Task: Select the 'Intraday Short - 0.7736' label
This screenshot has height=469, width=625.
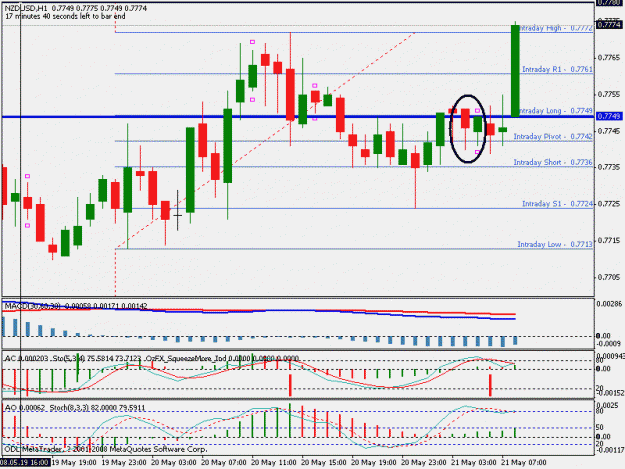Action: pos(553,162)
